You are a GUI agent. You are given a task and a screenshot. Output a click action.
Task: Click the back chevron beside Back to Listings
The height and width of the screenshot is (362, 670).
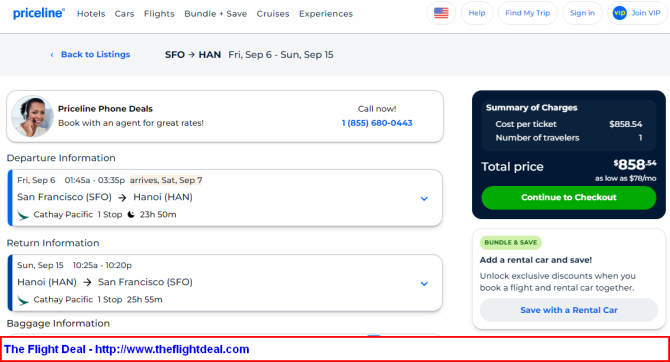52,55
